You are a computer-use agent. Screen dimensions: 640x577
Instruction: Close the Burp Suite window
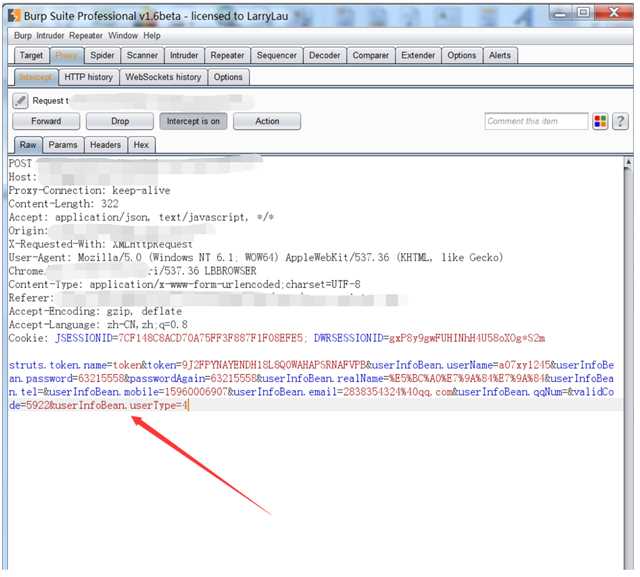[x=613, y=12]
